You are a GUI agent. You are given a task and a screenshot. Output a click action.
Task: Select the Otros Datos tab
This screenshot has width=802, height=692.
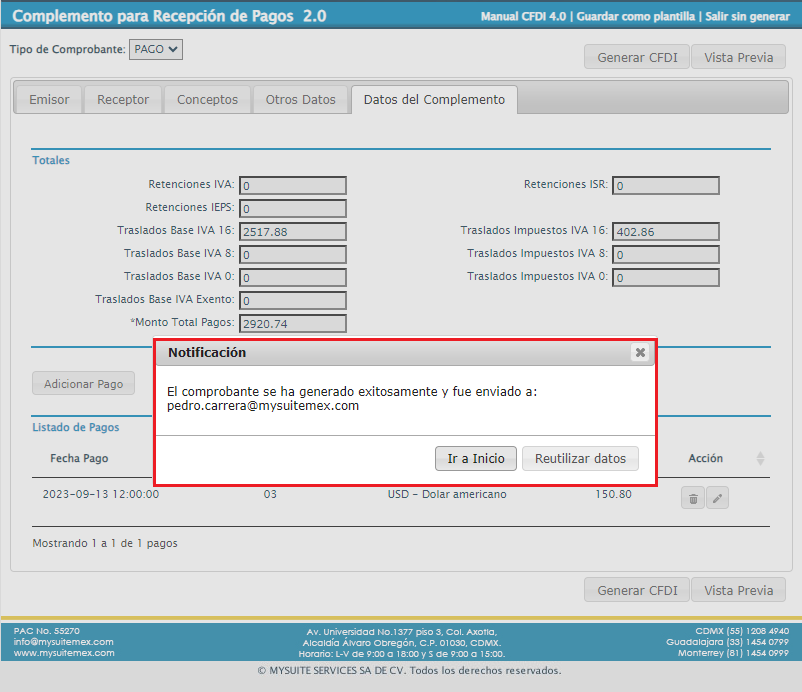[x=300, y=100]
